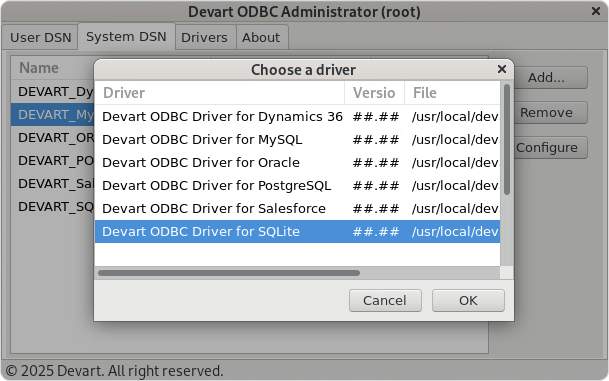Switch to the User DSN tab

pyautogui.click(x=40, y=37)
